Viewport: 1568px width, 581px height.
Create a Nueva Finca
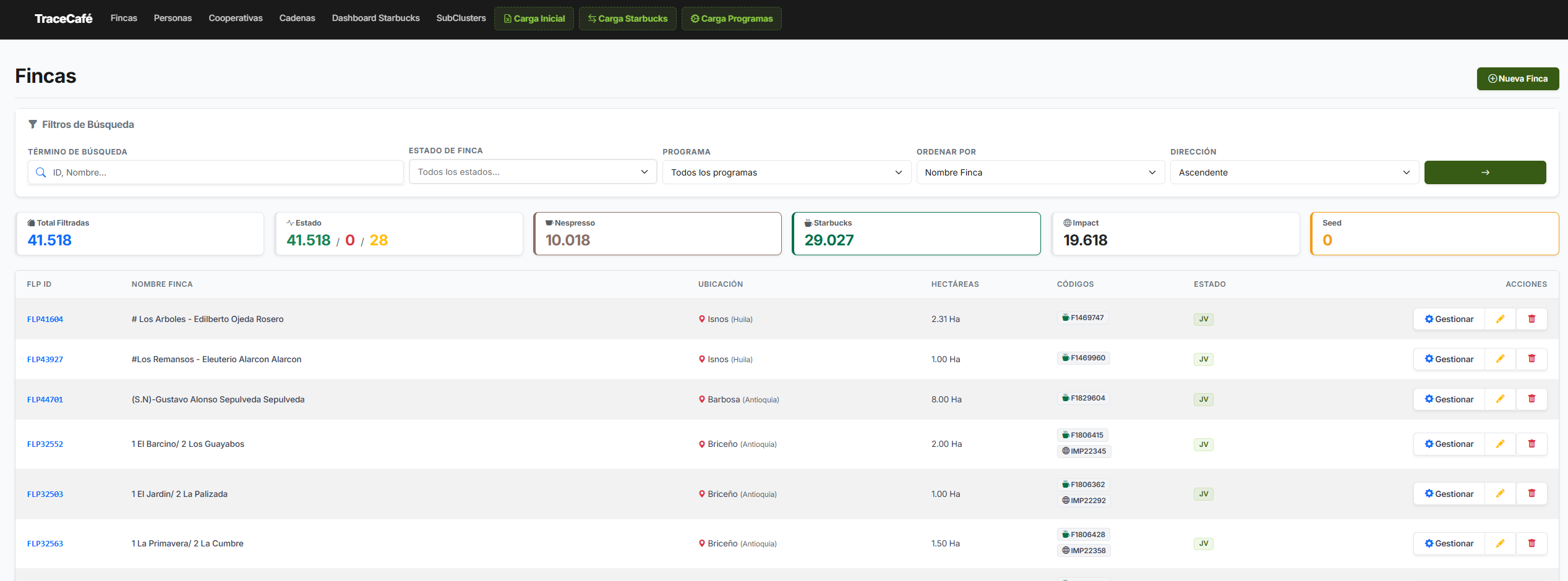coord(1517,78)
